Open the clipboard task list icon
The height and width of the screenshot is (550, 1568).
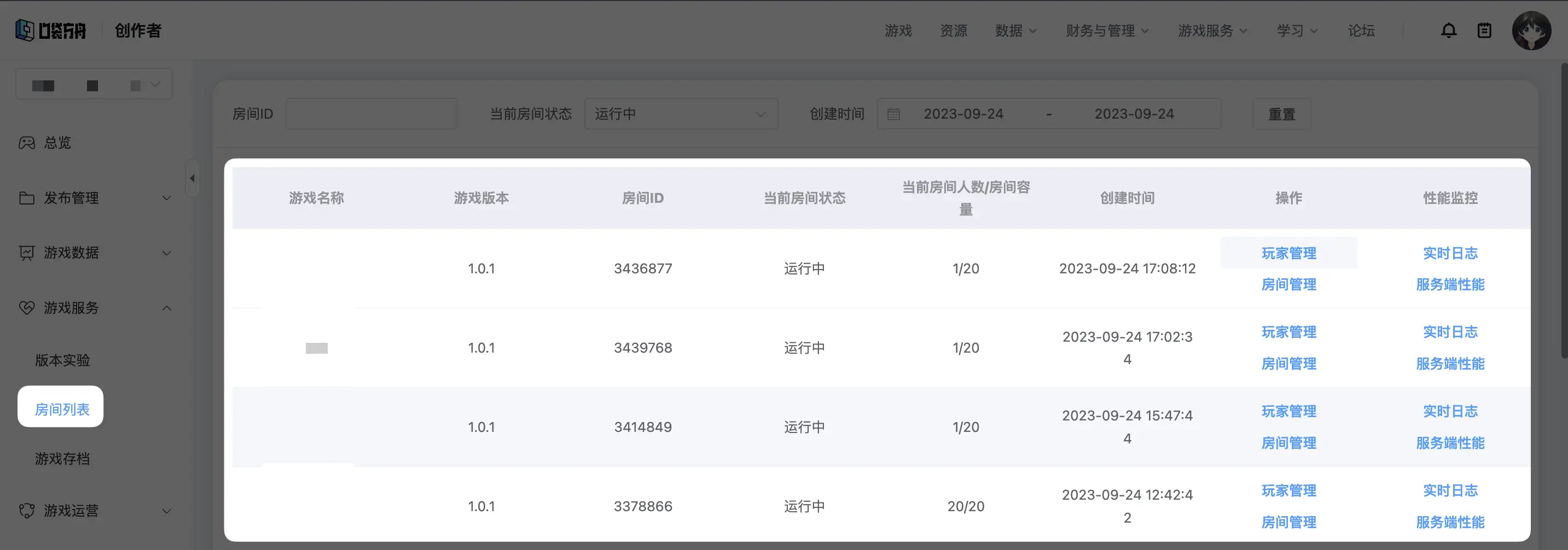tap(1484, 31)
